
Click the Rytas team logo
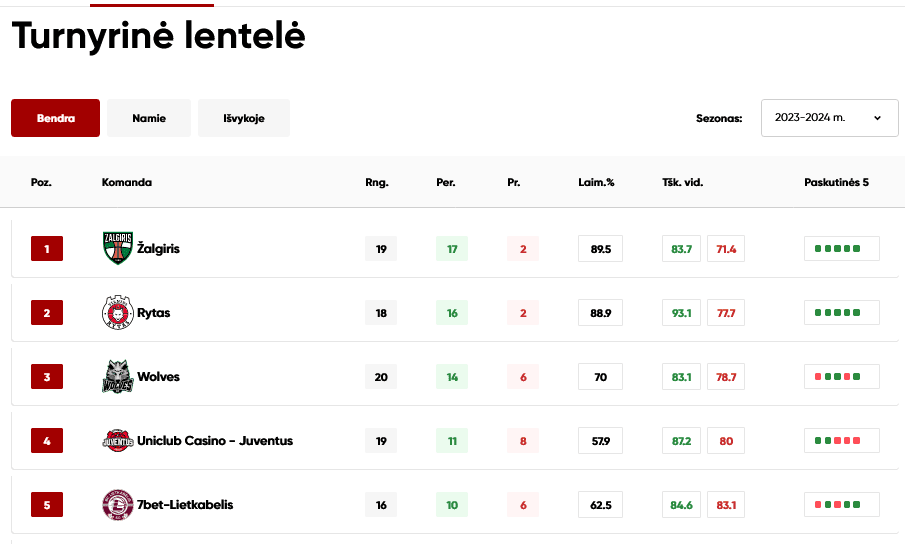pos(117,313)
